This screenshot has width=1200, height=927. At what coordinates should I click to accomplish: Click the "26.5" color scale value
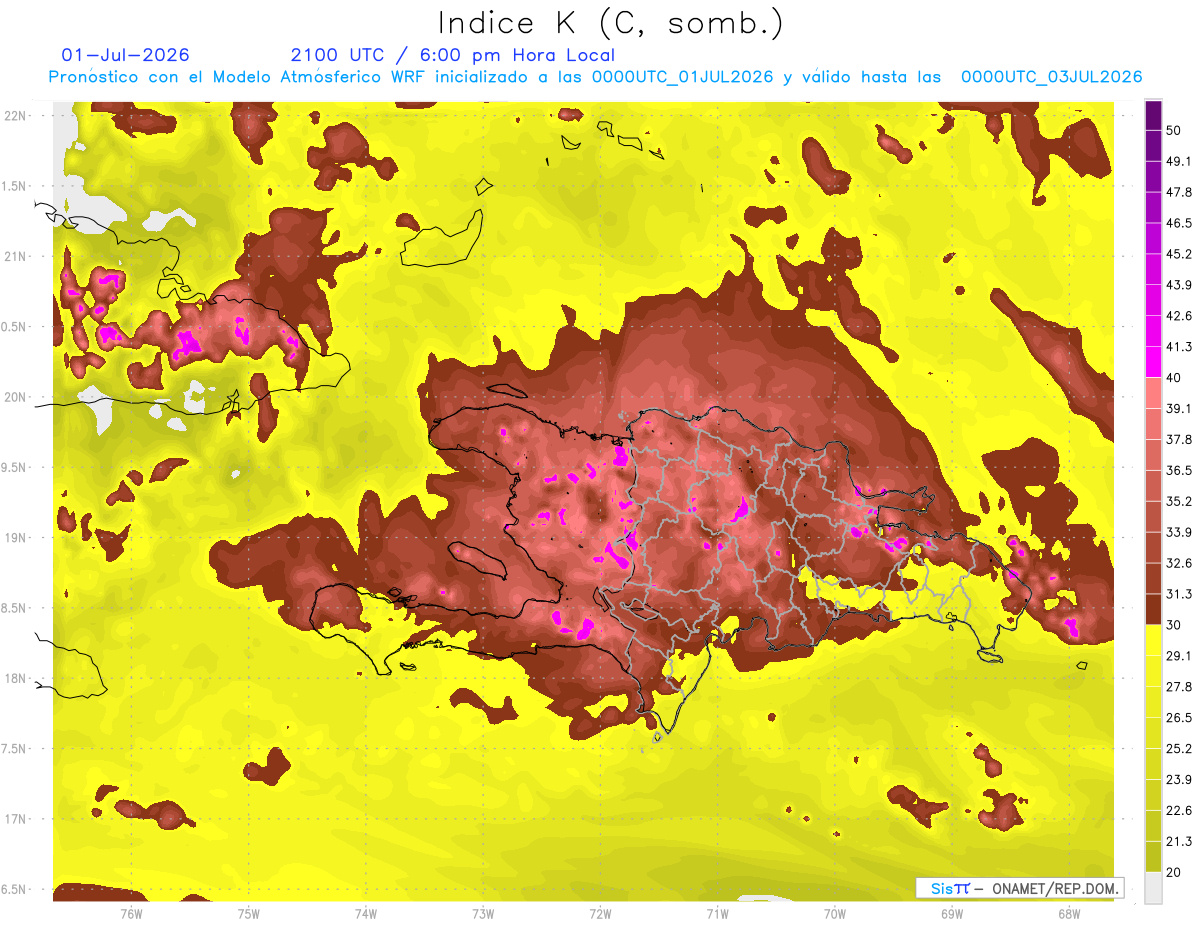(x=1180, y=717)
